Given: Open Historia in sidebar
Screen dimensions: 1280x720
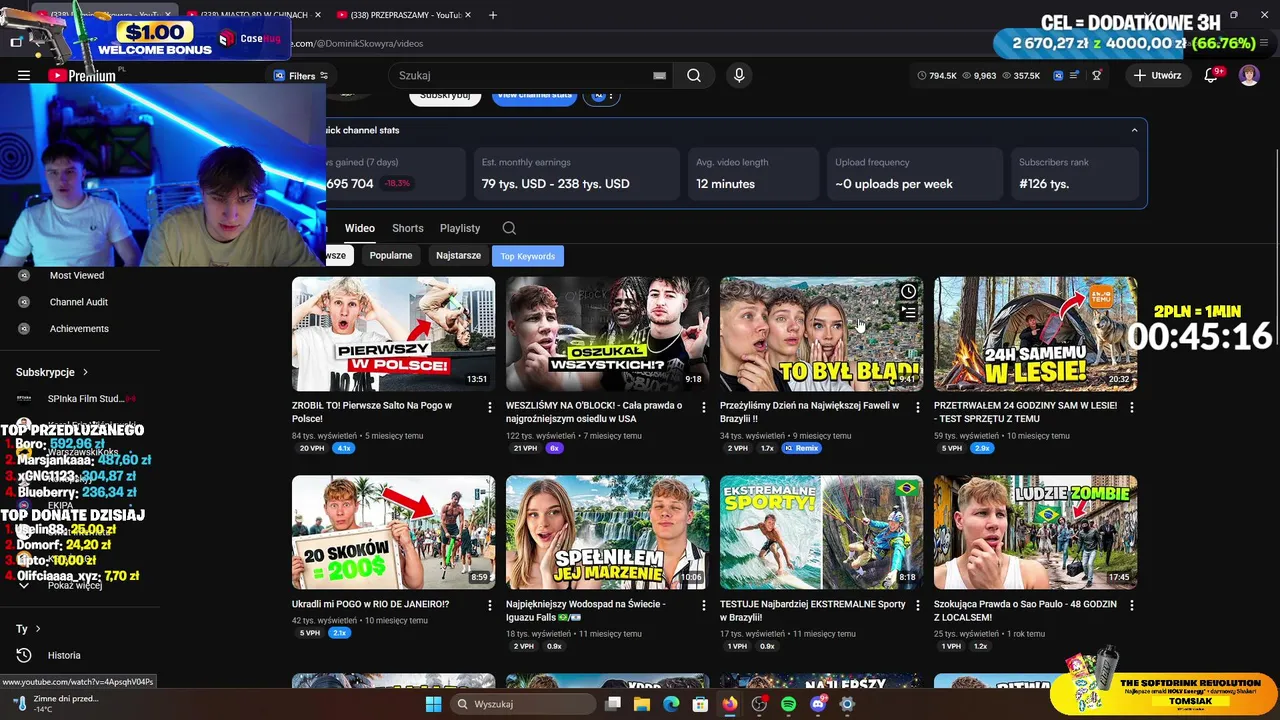Looking at the screenshot, I should pyautogui.click(x=64, y=655).
